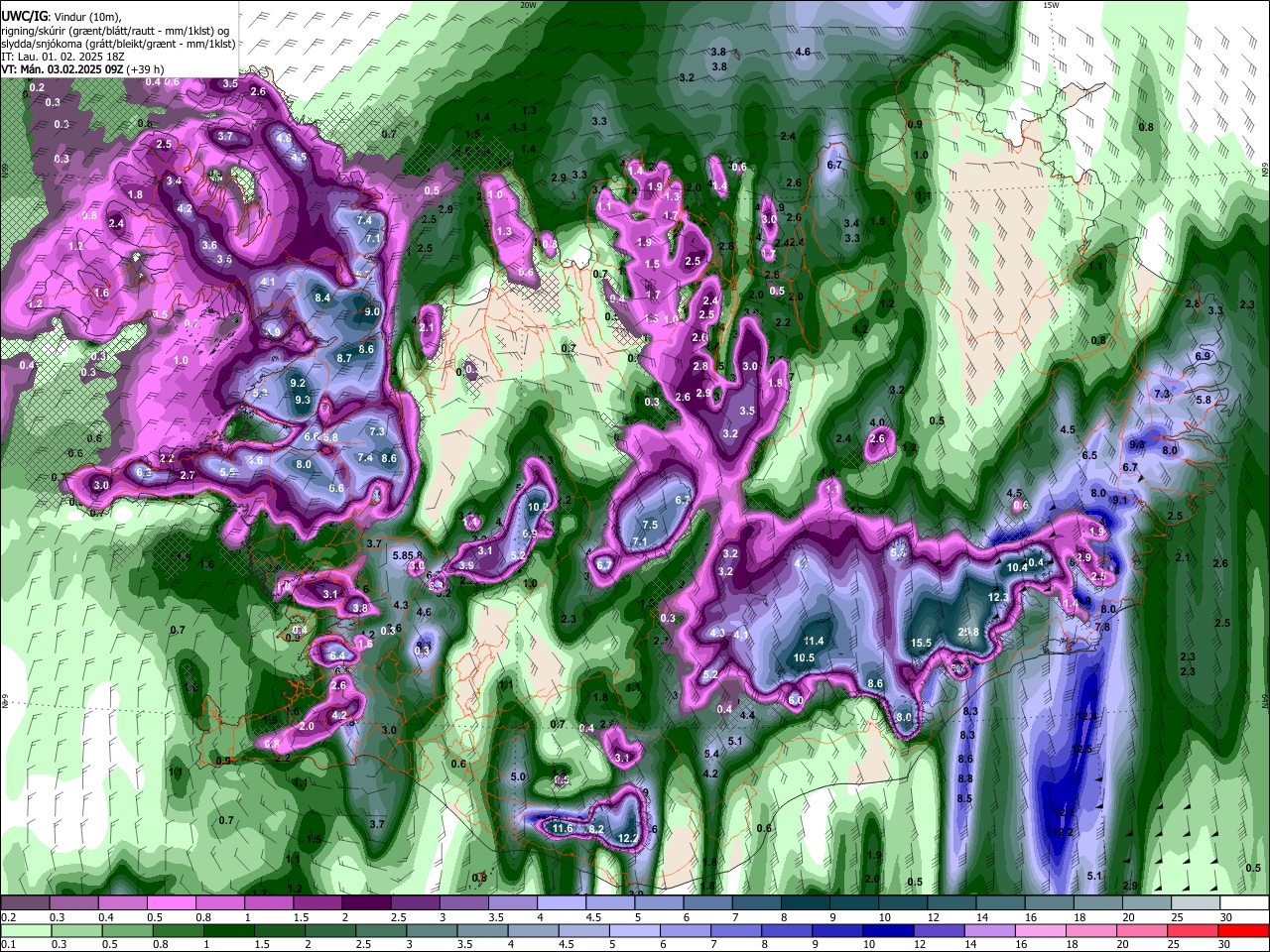Viewport: 1270px width, 952px height.
Task: Click the bright magenta legend swatch between 0.5 and 0.8
Action: (171, 903)
